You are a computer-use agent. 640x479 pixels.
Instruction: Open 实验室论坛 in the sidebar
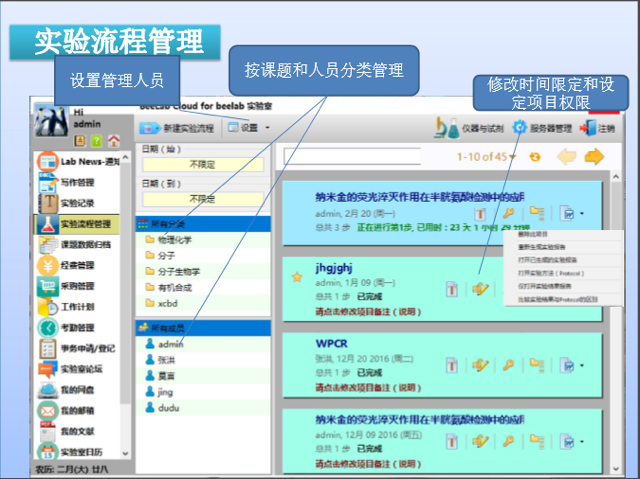[78, 369]
